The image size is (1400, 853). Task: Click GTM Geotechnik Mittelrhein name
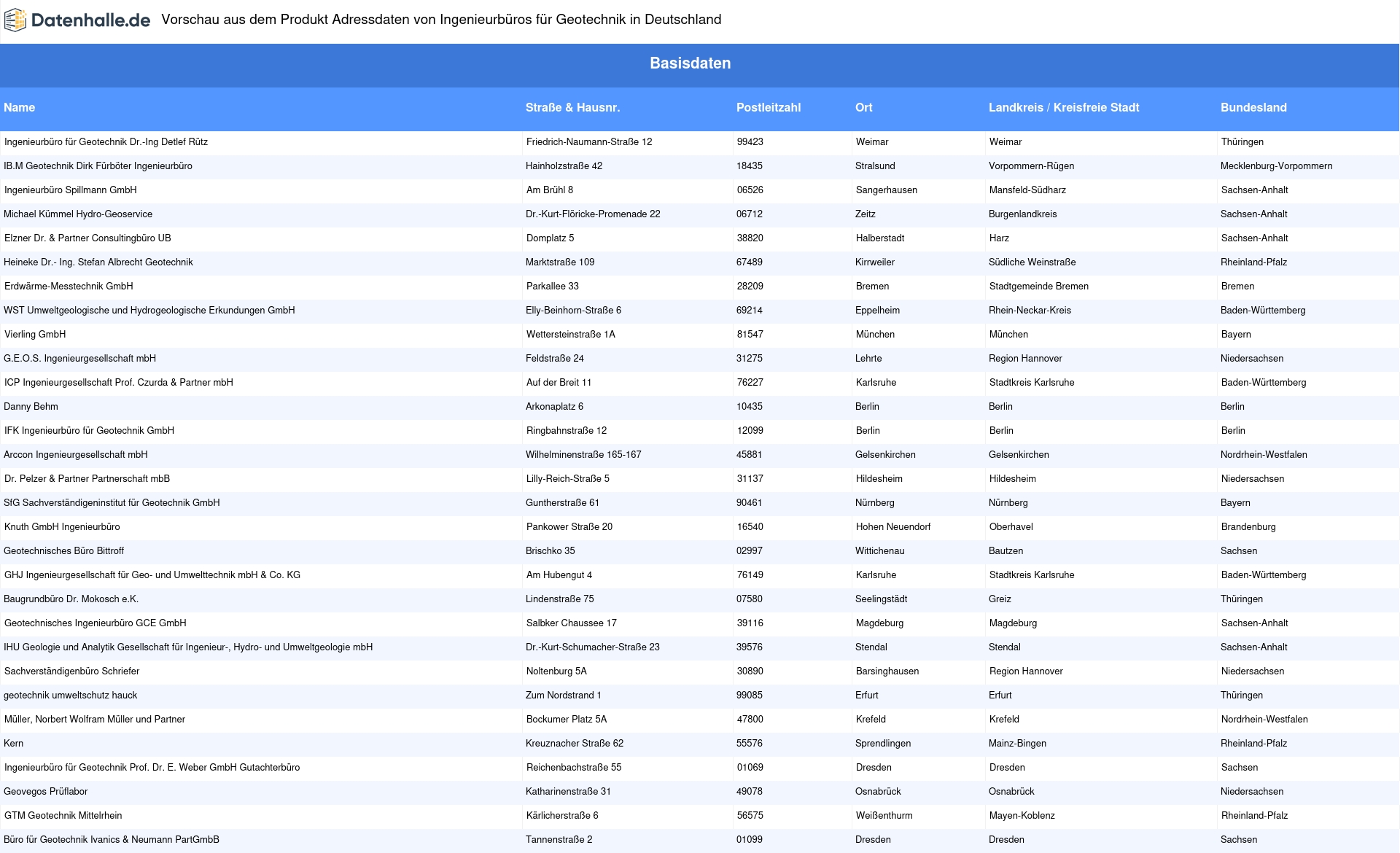tap(63, 816)
